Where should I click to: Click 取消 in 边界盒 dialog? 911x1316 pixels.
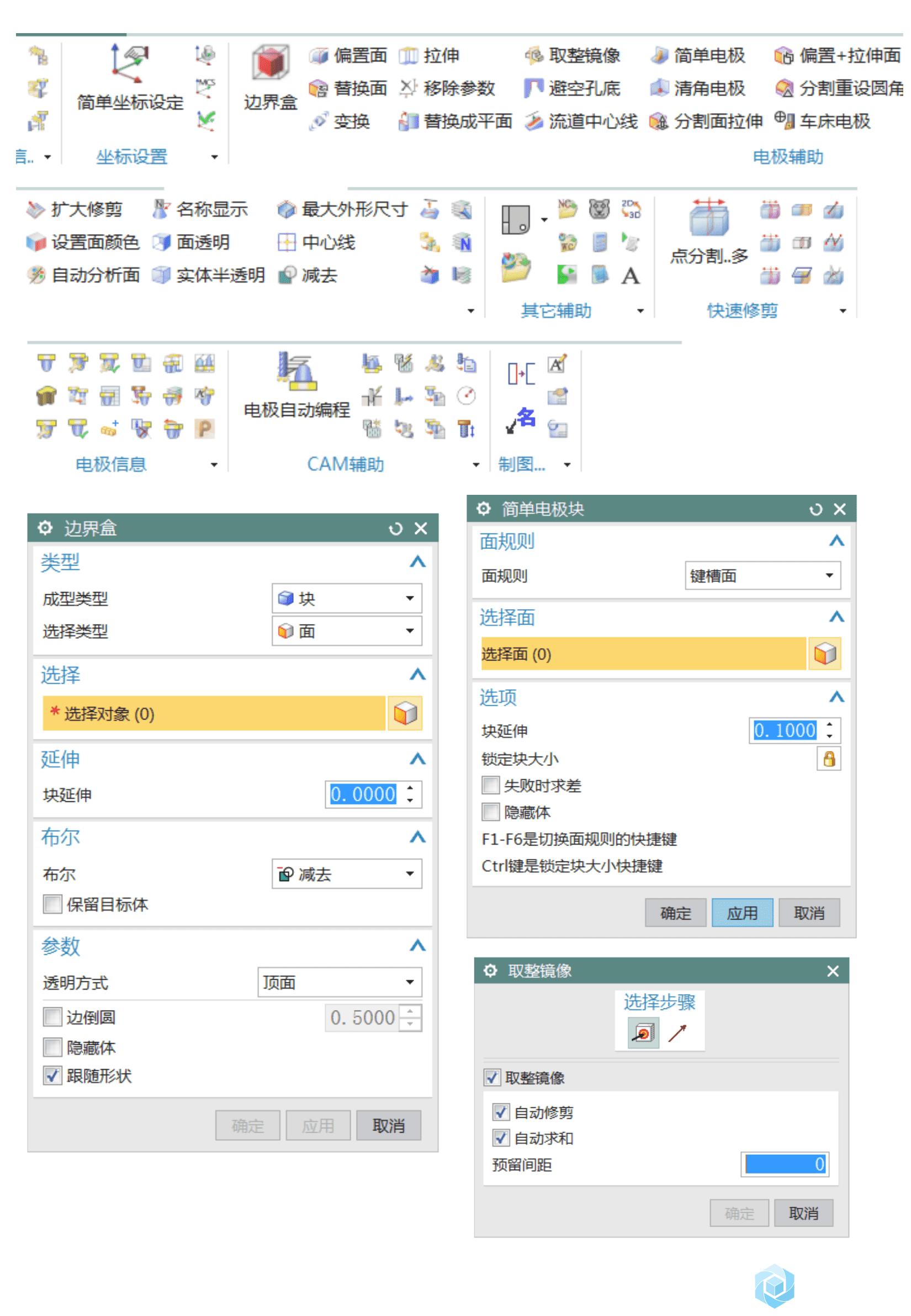click(389, 1125)
